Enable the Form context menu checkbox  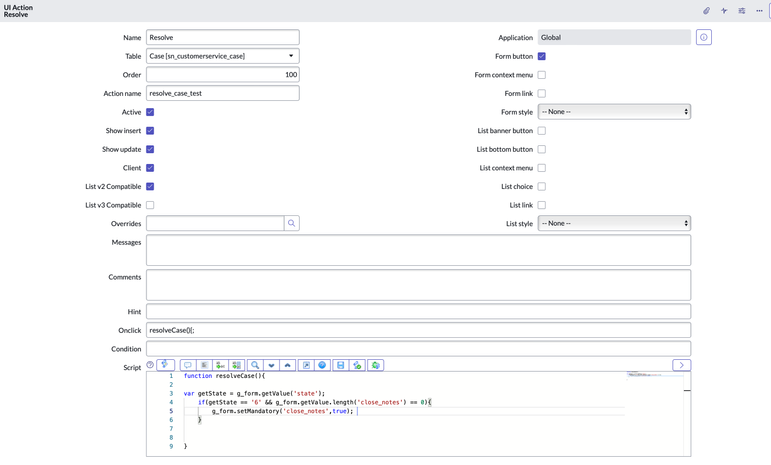541,75
